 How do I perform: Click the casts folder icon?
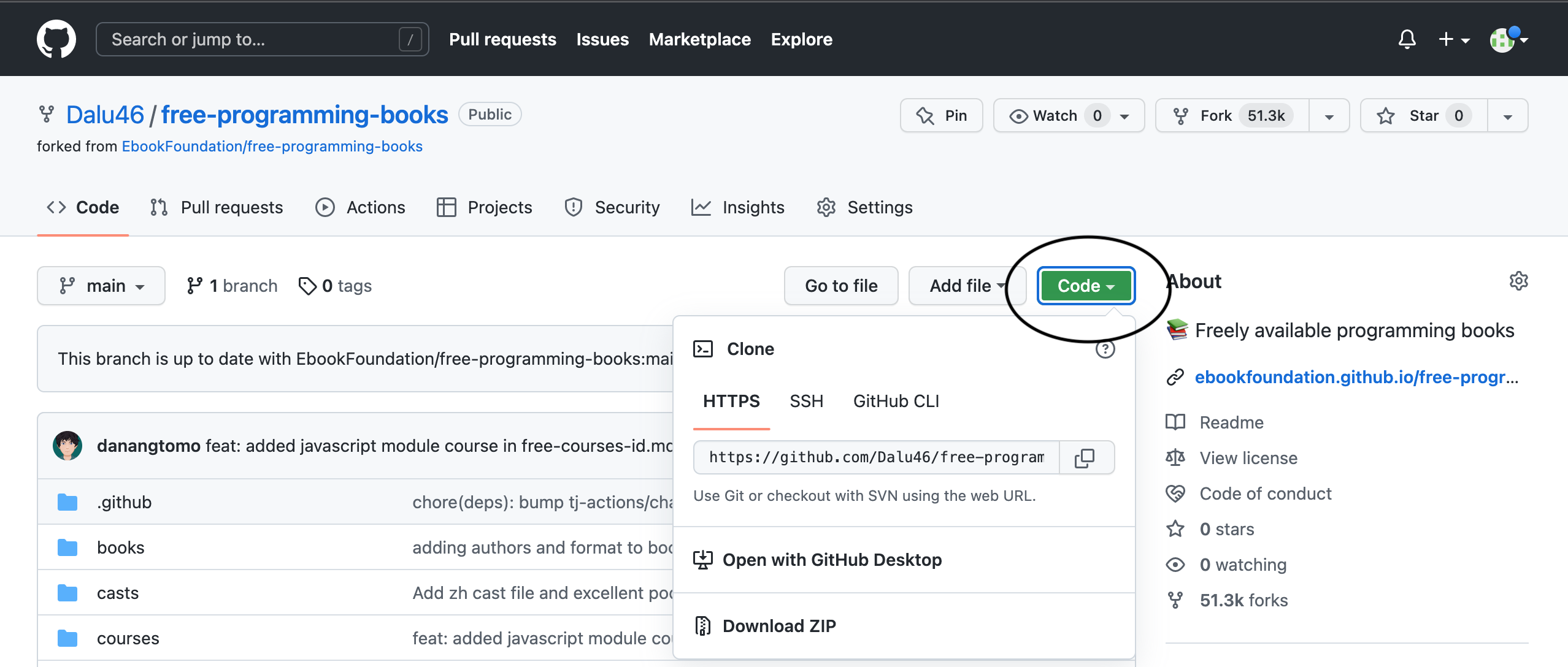(x=67, y=593)
